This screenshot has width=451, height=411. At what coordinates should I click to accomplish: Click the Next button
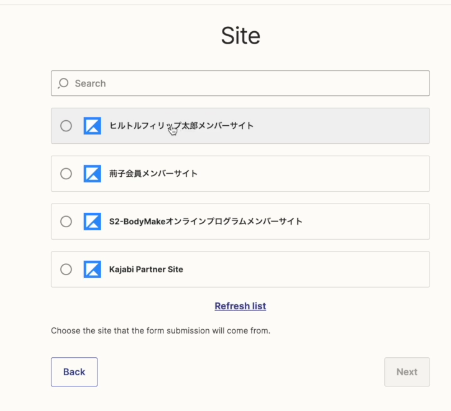point(407,372)
